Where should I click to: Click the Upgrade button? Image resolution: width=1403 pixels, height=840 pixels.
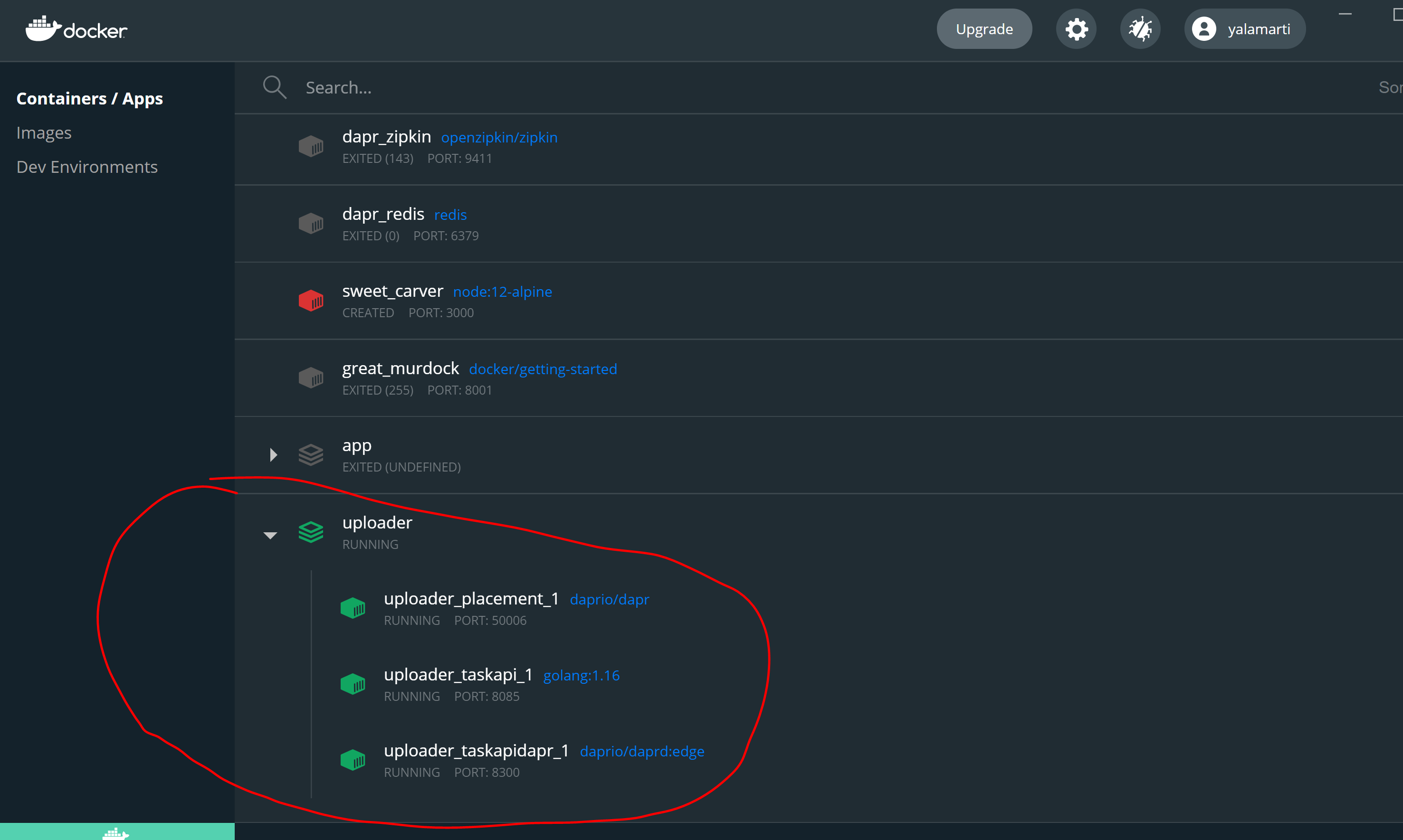pyautogui.click(x=983, y=29)
